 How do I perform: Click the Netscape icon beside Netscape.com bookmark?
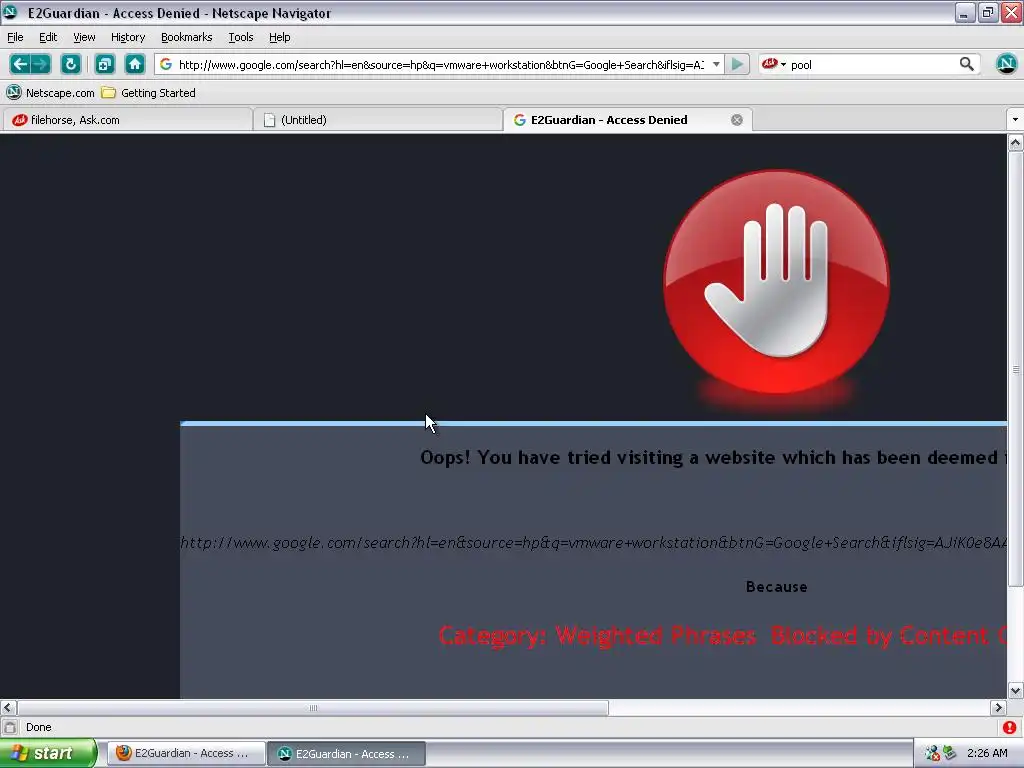tap(14, 93)
